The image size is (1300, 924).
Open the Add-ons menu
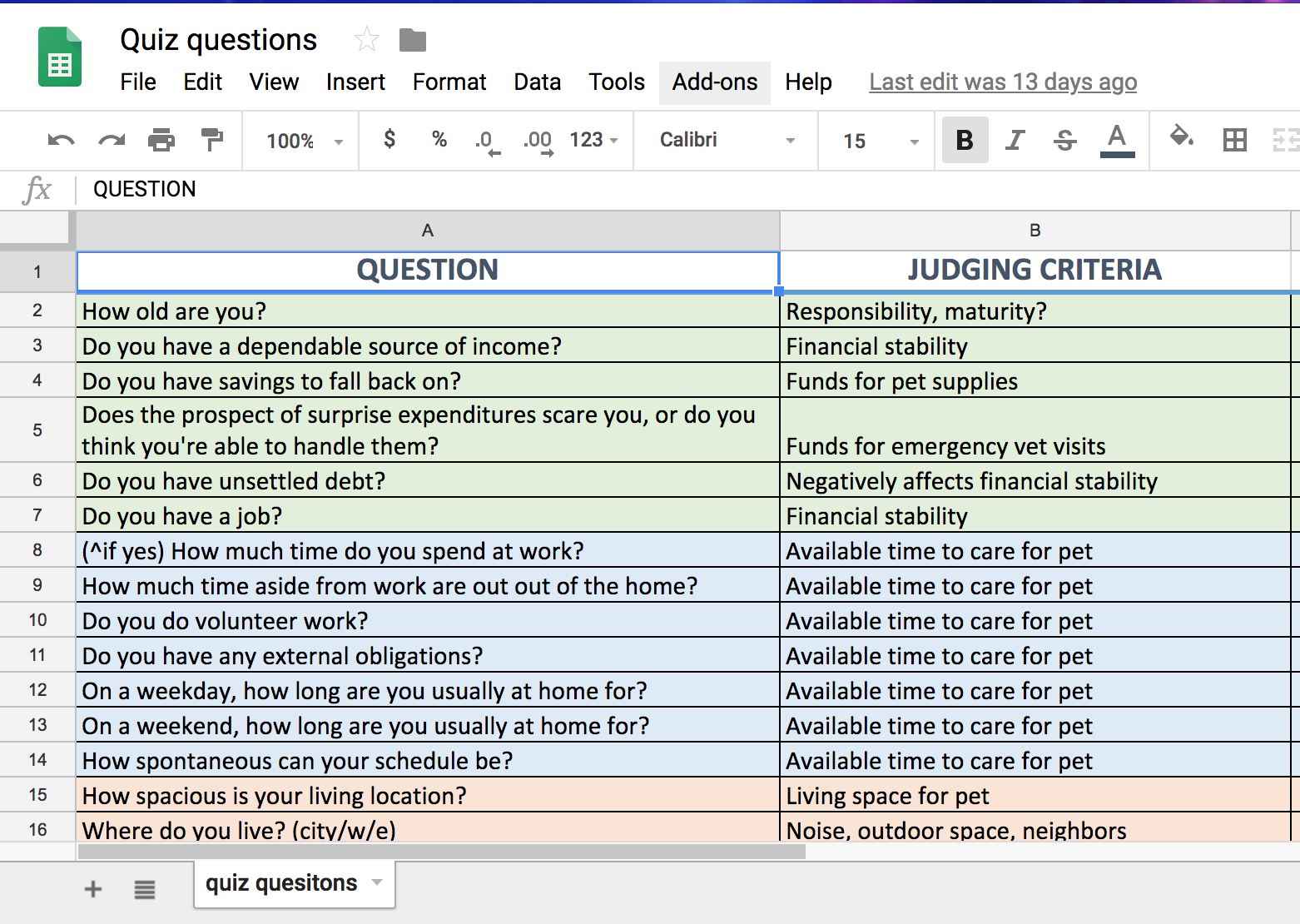715,82
